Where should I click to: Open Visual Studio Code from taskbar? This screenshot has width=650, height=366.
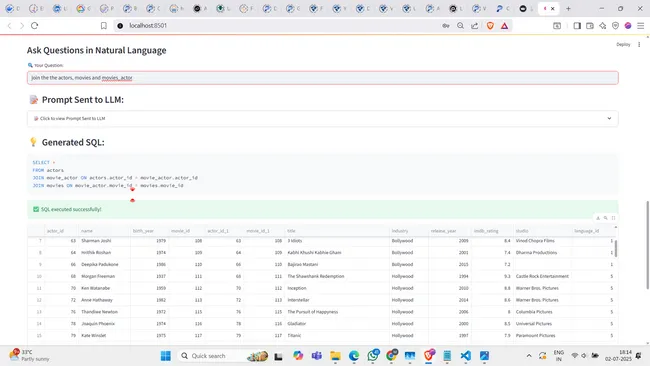(466, 356)
